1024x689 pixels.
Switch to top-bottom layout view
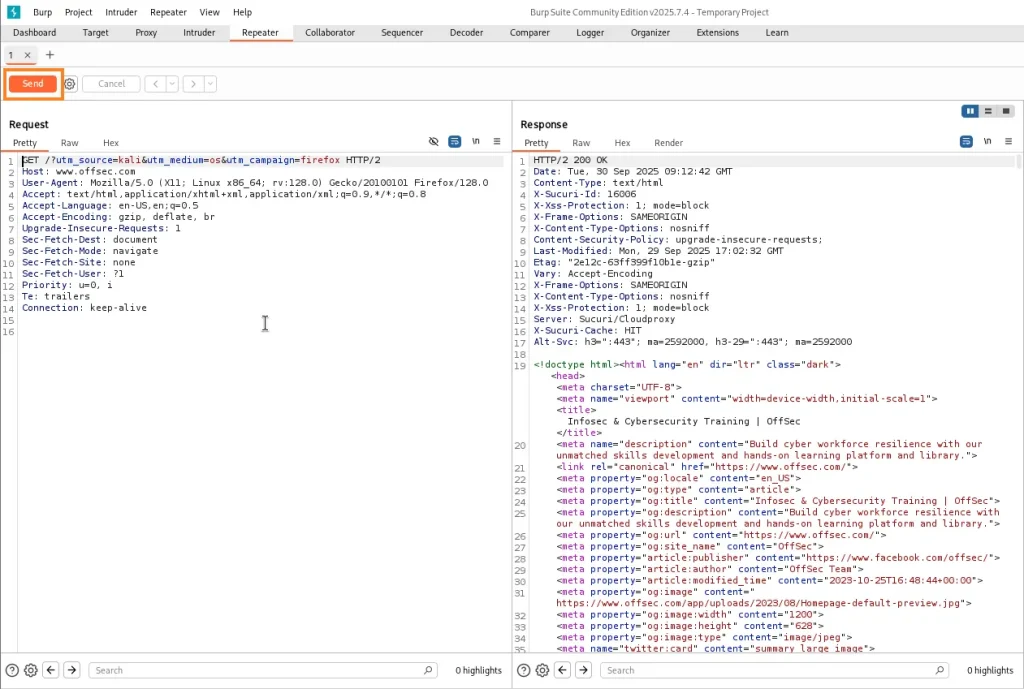[988, 111]
